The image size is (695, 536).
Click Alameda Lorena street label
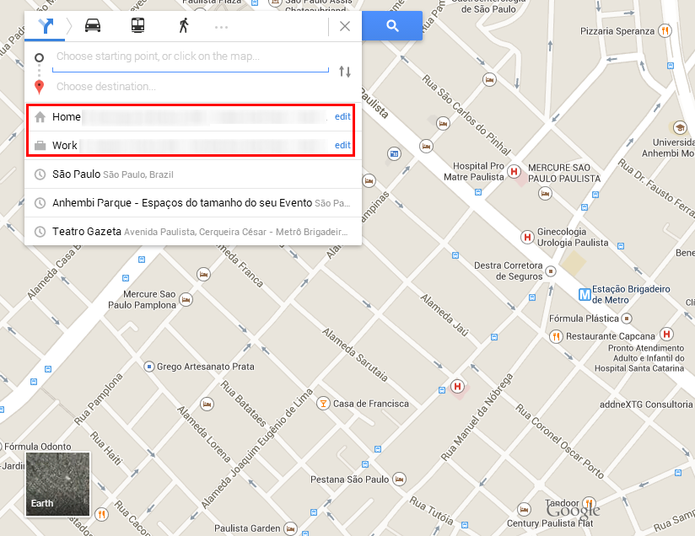tap(204, 434)
